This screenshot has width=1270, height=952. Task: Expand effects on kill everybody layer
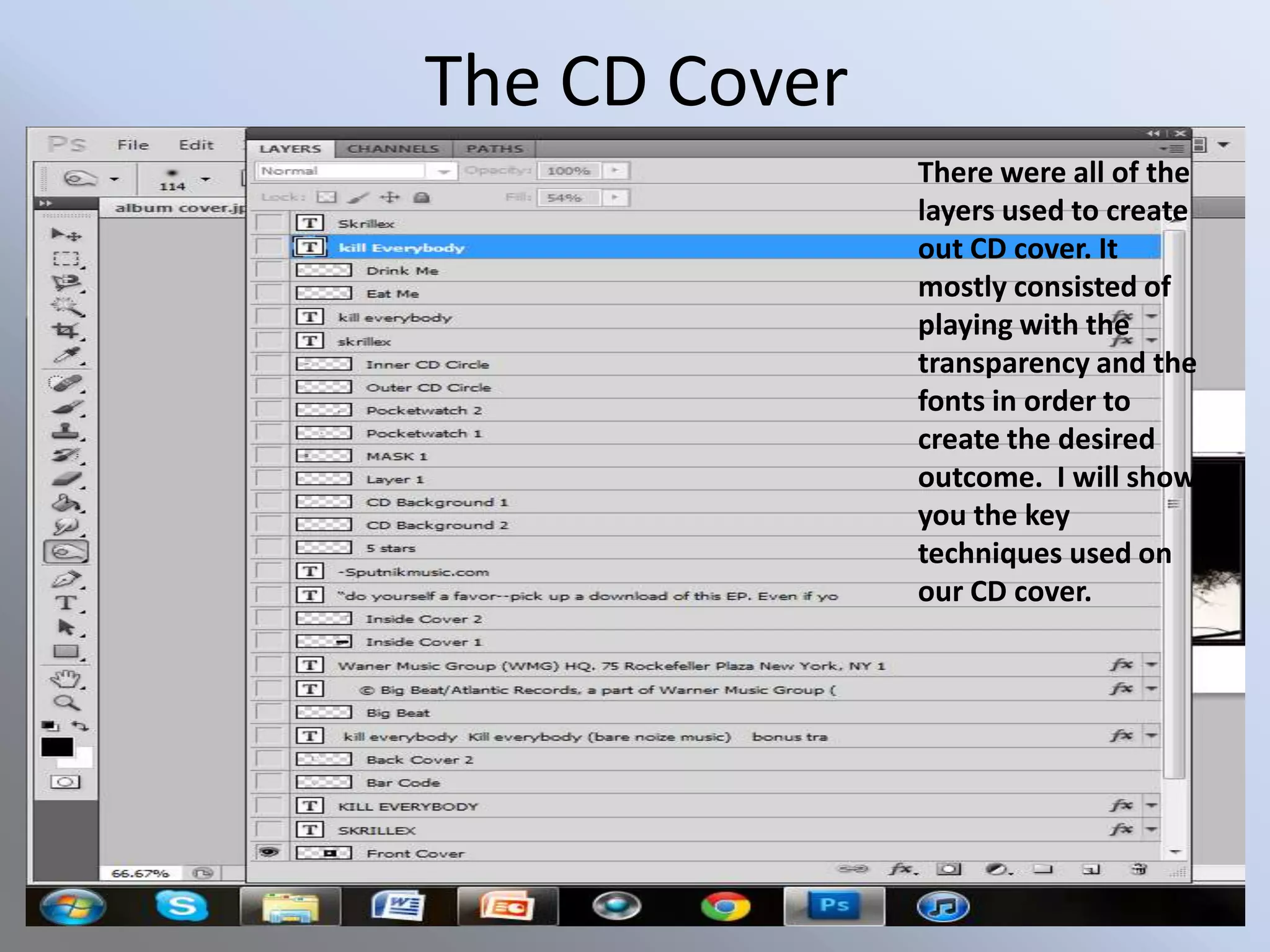point(1151,317)
